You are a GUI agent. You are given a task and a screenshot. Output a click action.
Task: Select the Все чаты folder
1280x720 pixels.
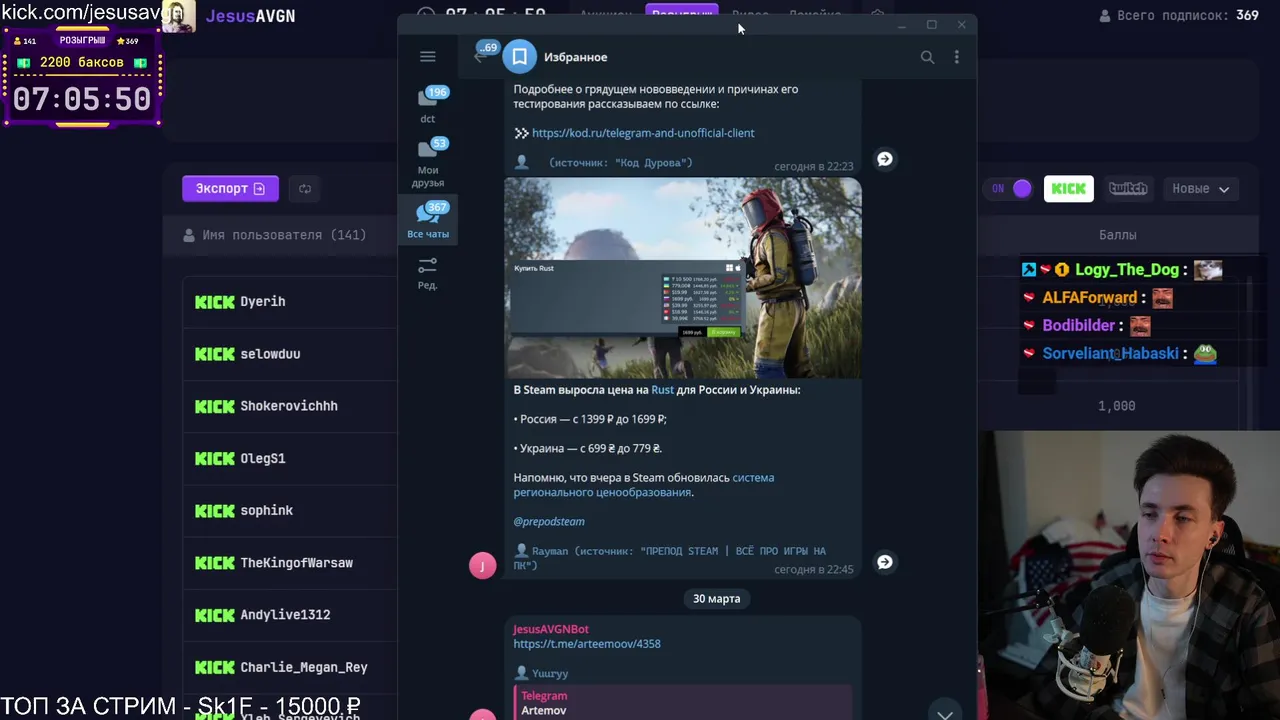pos(428,219)
